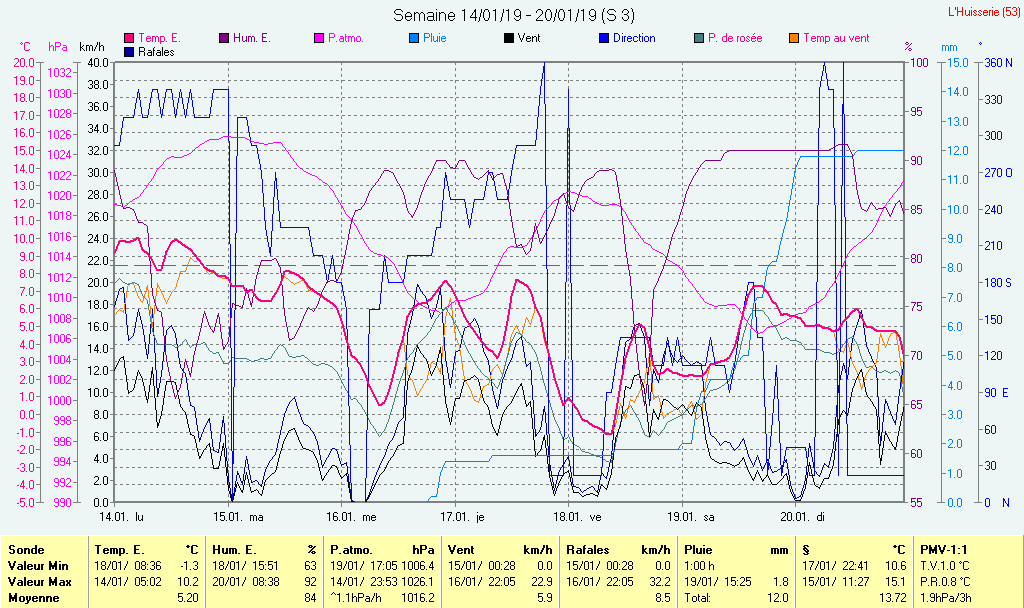The width and height of the screenshot is (1024, 608).
Task: Click the station name 'L'Huisserie (53)'
Action: [x=984, y=12]
